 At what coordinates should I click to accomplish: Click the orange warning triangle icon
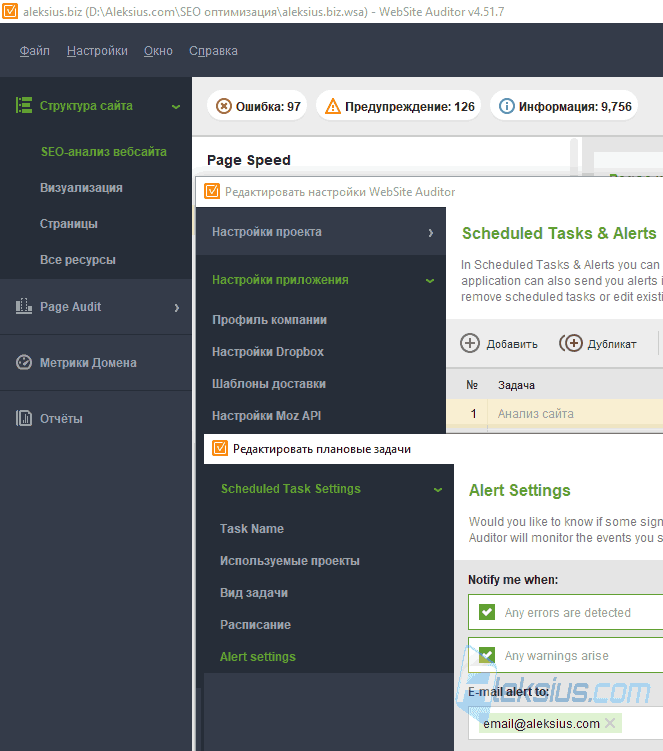[332, 106]
